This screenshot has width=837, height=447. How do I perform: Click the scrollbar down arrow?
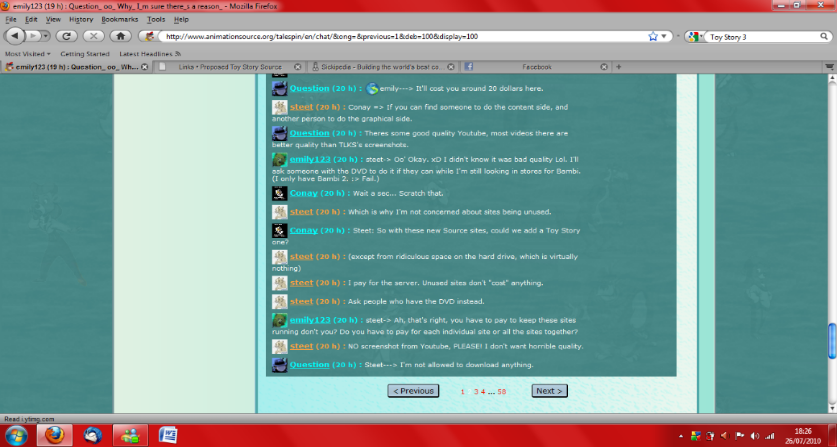pos(832,408)
